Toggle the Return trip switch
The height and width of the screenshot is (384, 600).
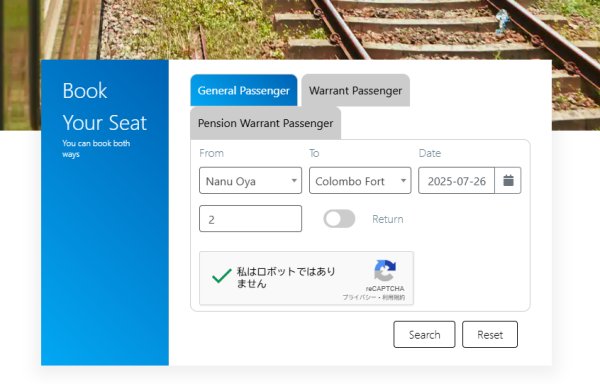(339, 219)
